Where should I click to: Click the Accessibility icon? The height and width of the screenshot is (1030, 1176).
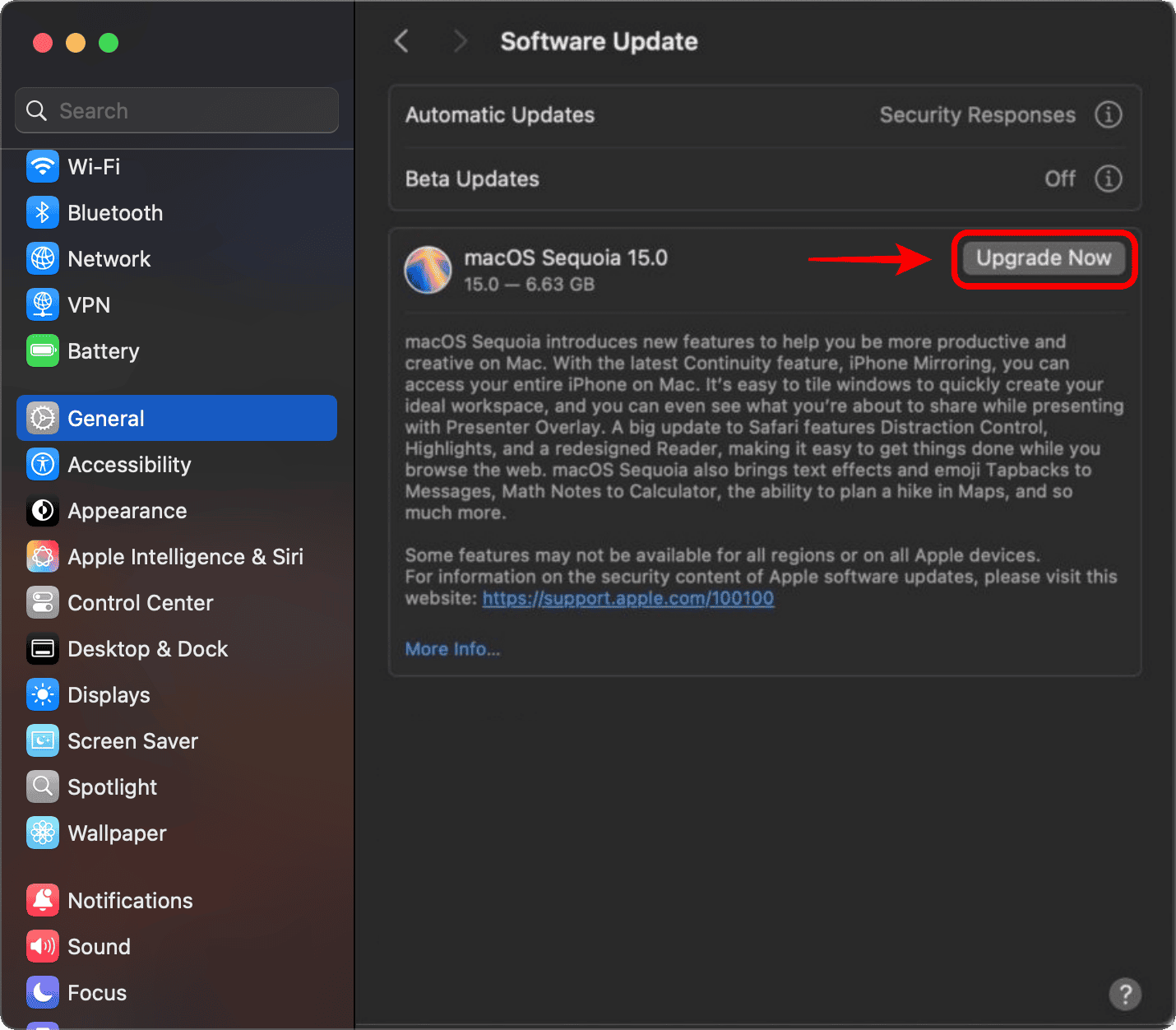click(43, 465)
